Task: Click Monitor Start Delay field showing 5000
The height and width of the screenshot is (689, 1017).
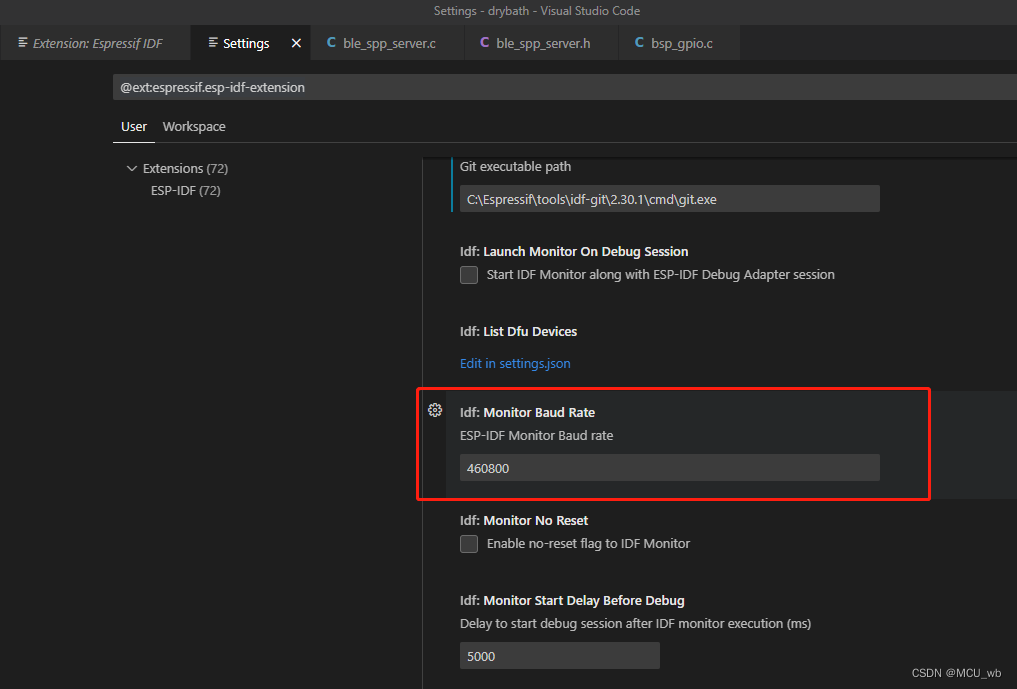Action: tap(560, 656)
